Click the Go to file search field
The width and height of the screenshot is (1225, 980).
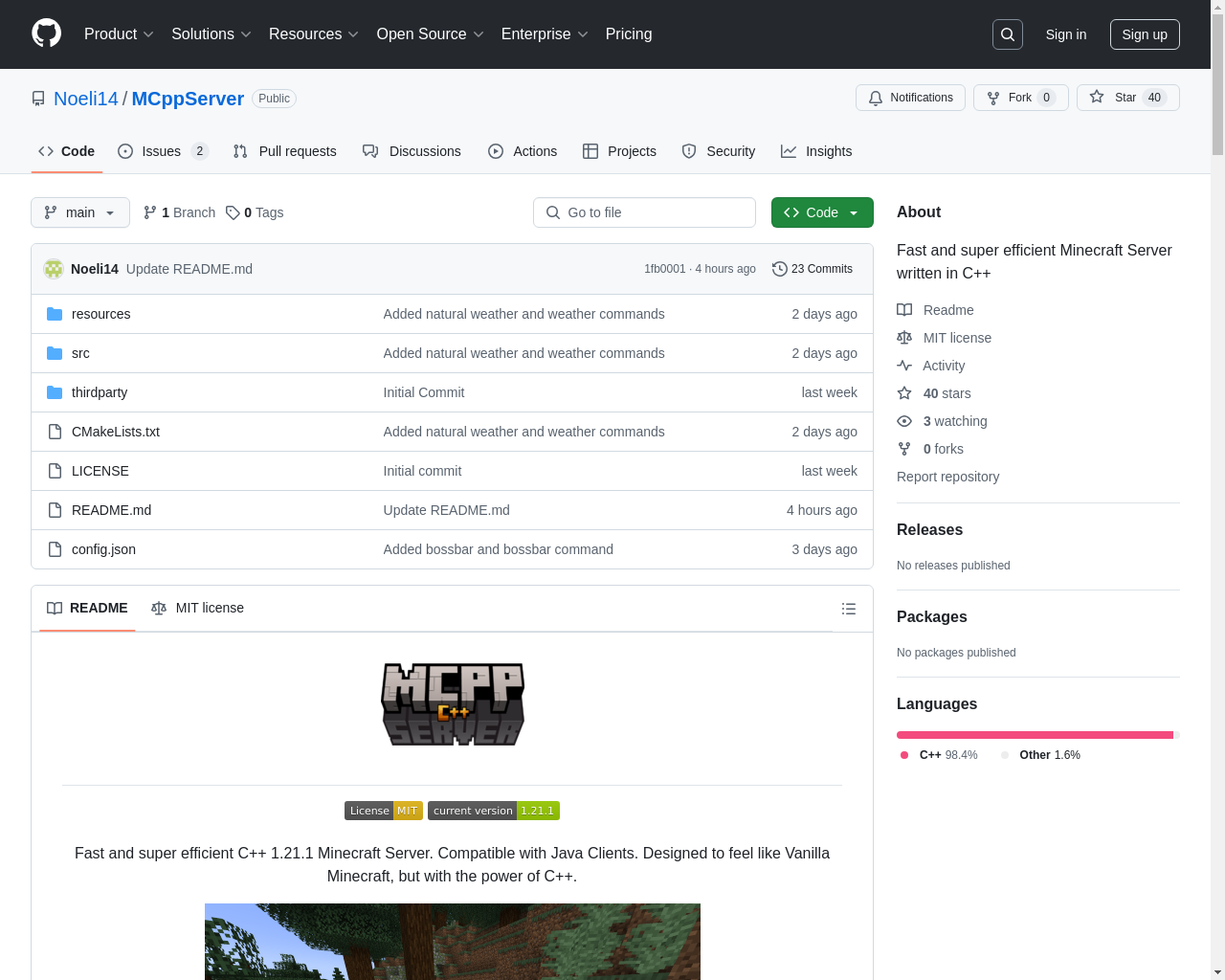tap(644, 212)
